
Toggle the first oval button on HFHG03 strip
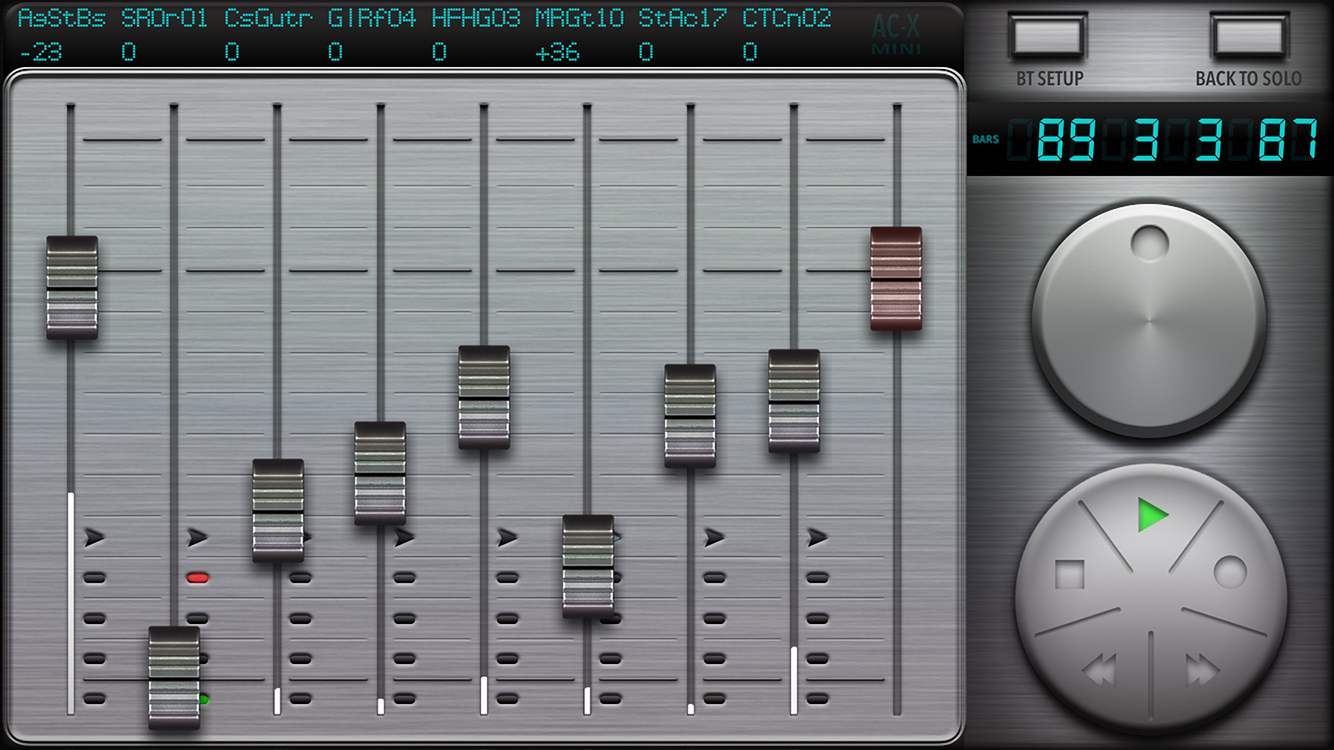(508, 577)
